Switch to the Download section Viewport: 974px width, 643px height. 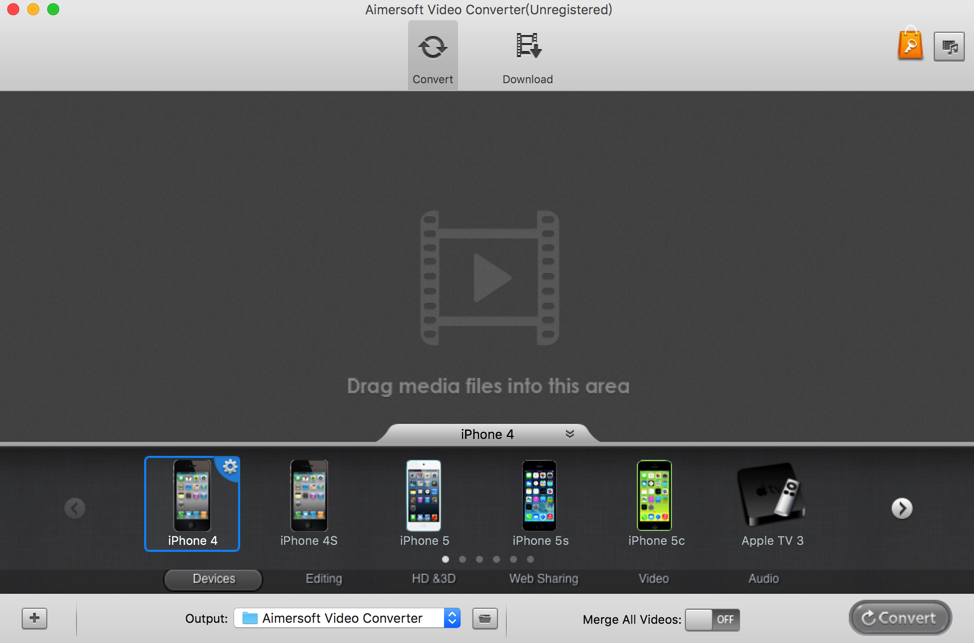pos(527,58)
